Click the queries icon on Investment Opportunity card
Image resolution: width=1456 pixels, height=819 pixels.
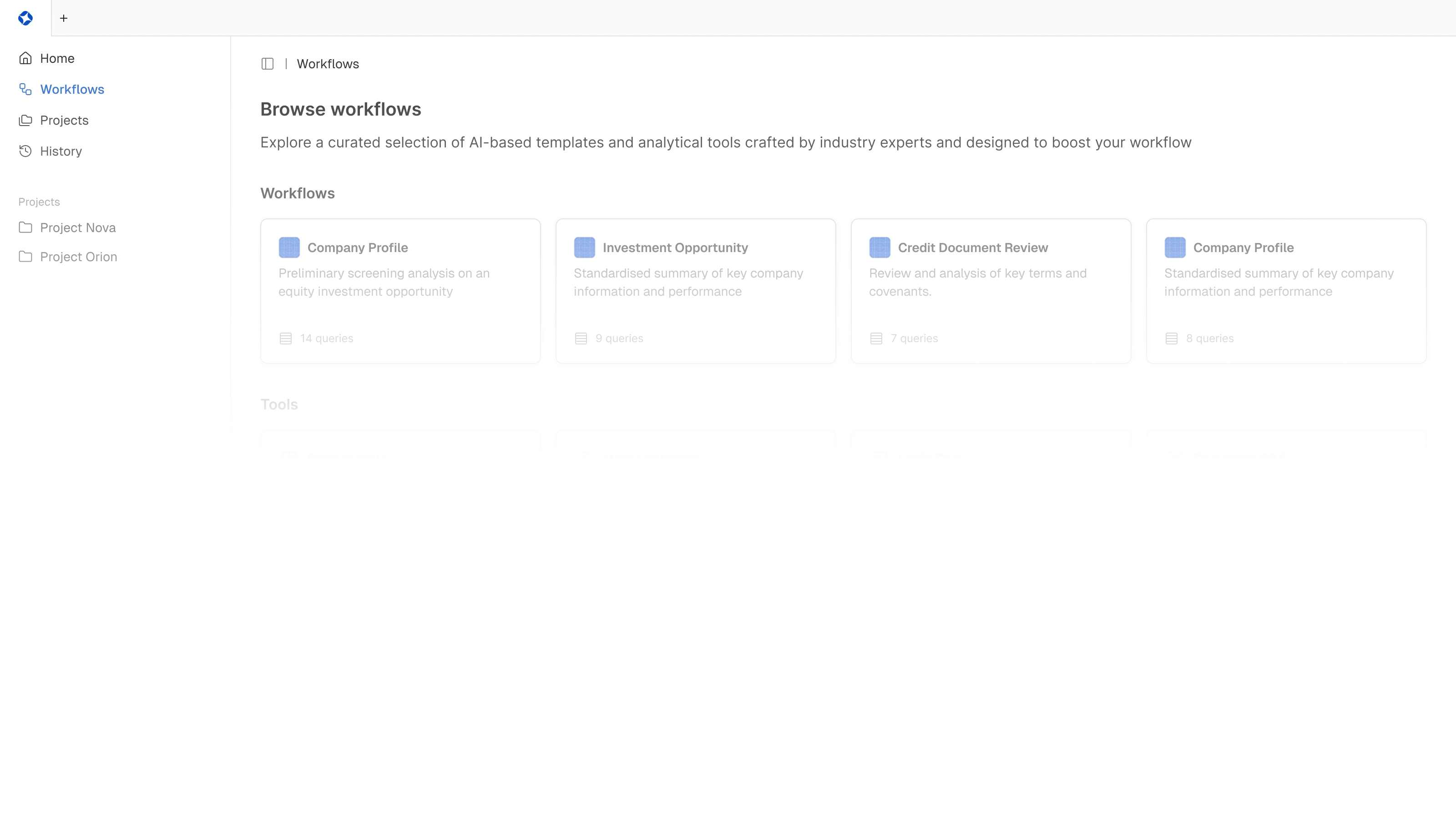click(581, 338)
